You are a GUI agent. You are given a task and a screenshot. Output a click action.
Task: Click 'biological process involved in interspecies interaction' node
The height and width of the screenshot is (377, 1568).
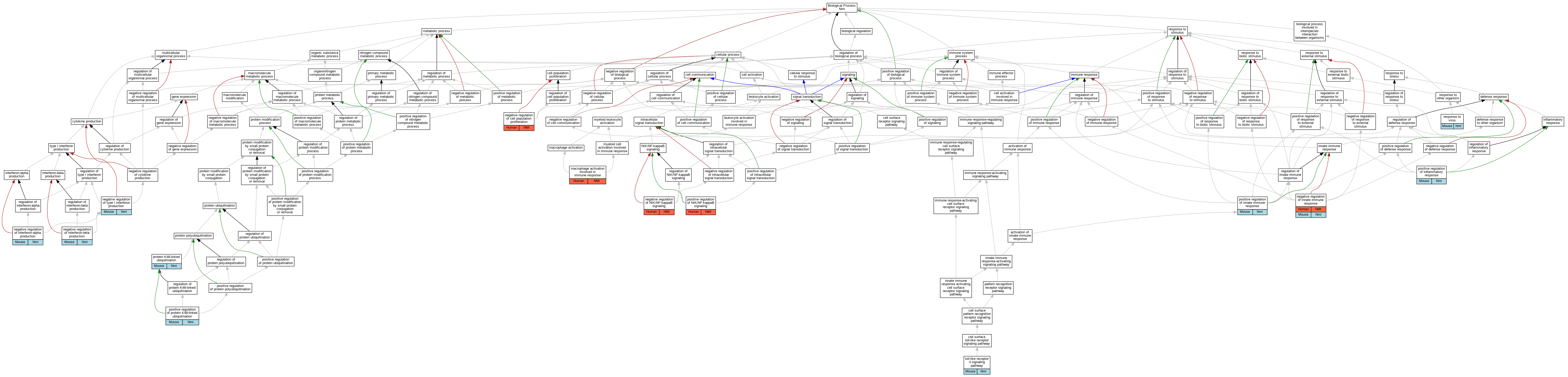pos(1309,31)
